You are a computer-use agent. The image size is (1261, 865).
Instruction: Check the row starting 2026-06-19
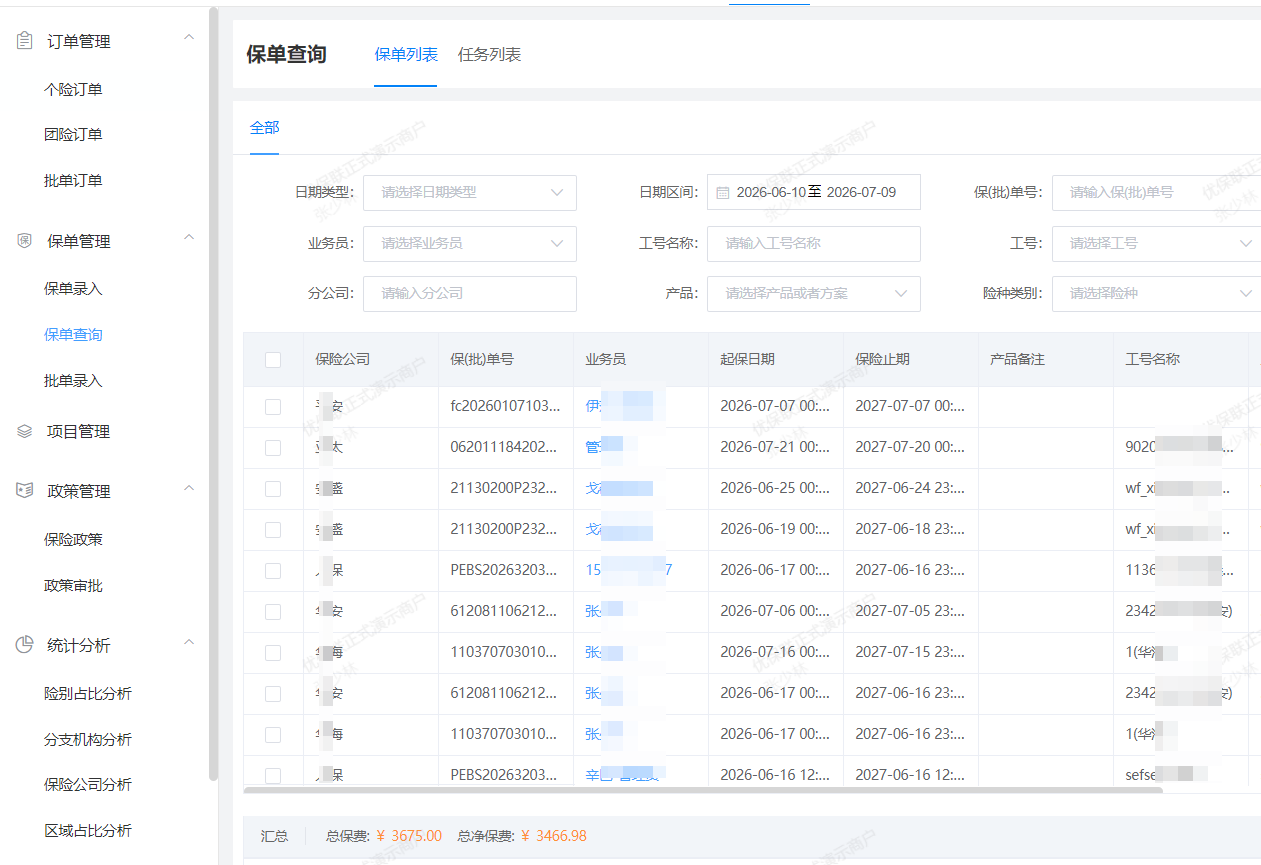(x=273, y=530)
